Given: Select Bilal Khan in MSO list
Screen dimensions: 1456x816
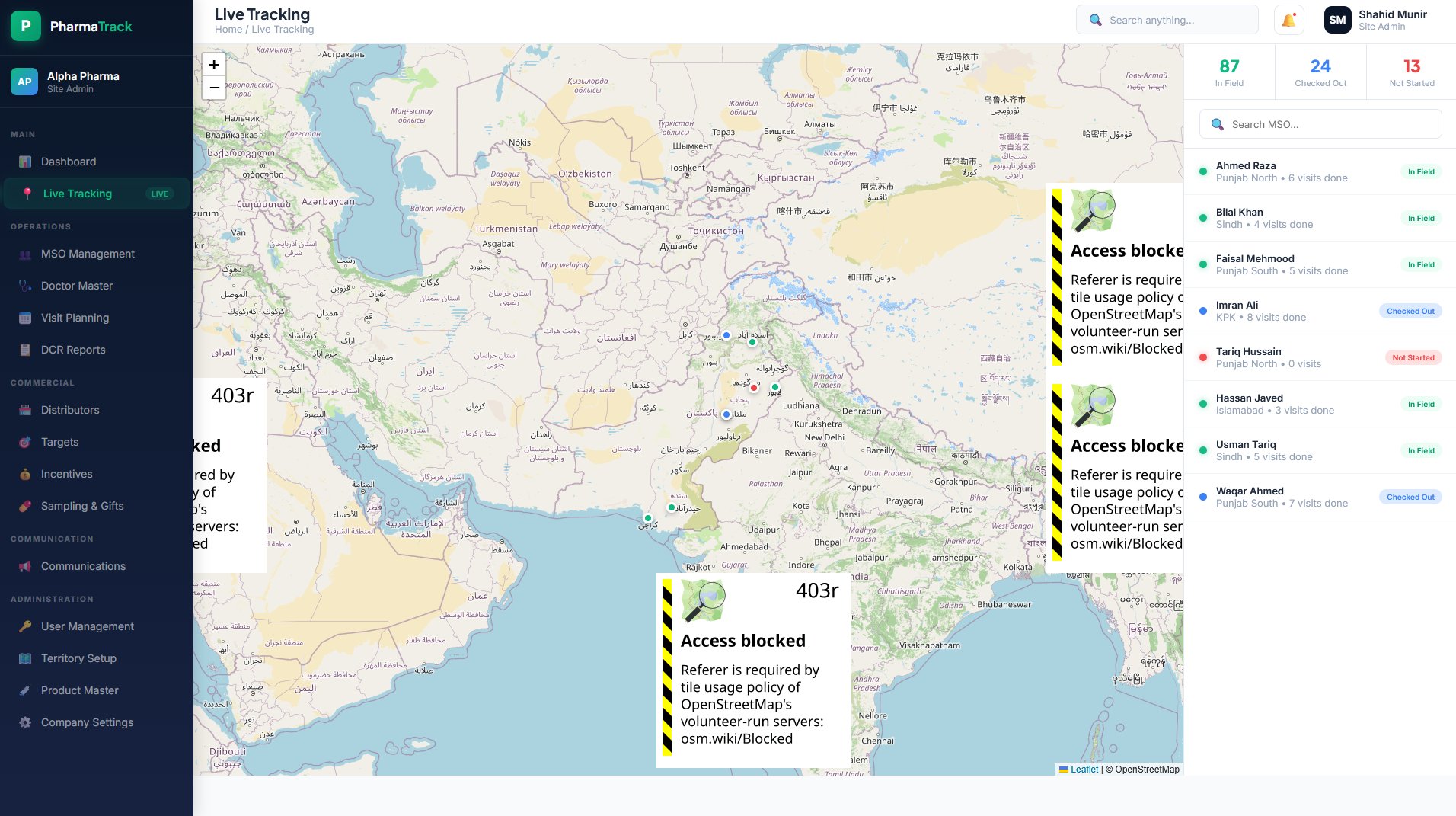Looking at the screenshot, I should tap(1320, 219).
